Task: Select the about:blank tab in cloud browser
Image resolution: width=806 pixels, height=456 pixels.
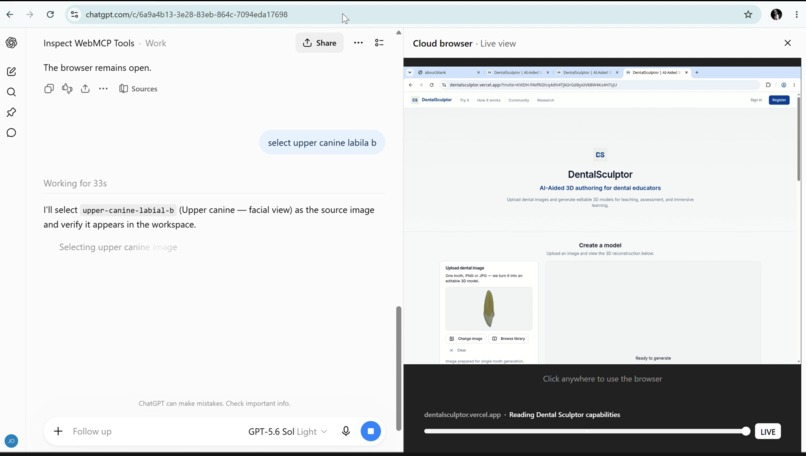Action: (x=447, y=72)
